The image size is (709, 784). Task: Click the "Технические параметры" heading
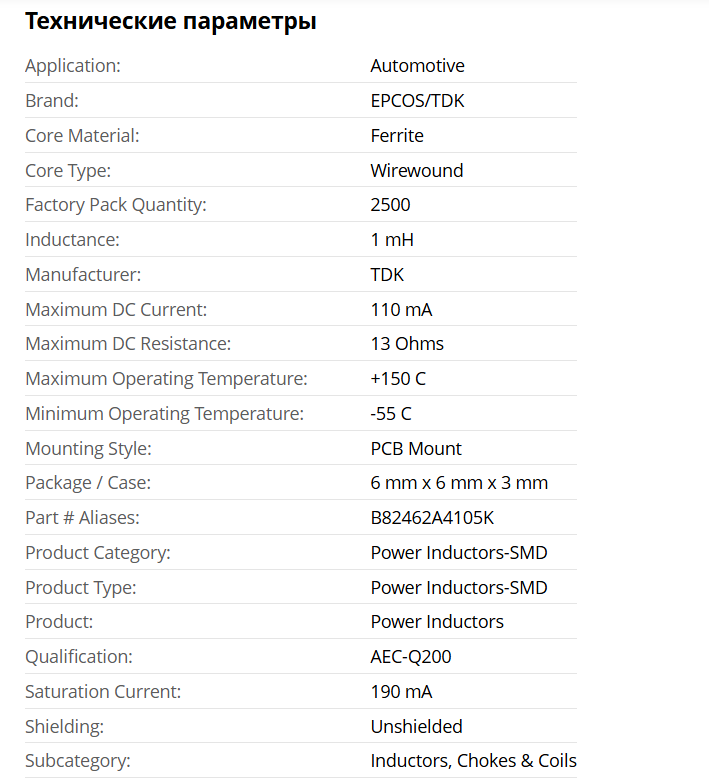170,21
